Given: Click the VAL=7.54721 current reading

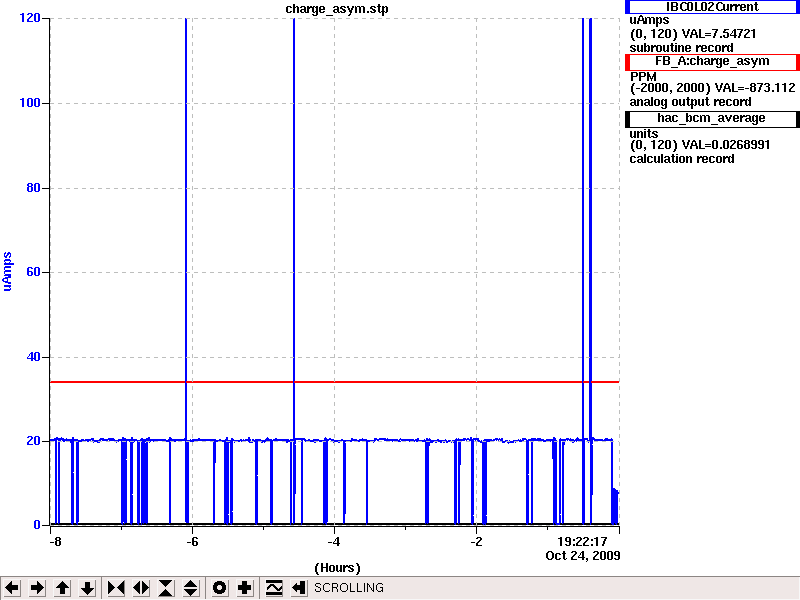Looking at the screenshot, I should click(719, 34).
